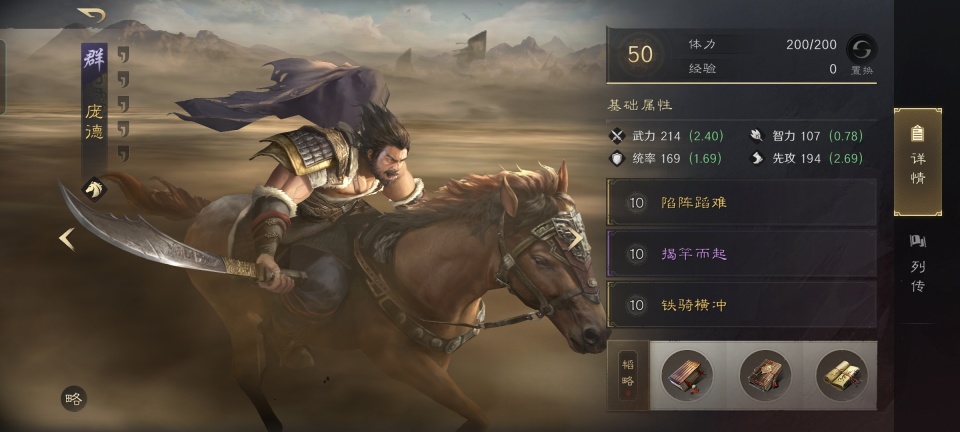This screenshot has width=960, height=432.
Task: Select the first 韬略 book item
Action: [x=687, y=375]
